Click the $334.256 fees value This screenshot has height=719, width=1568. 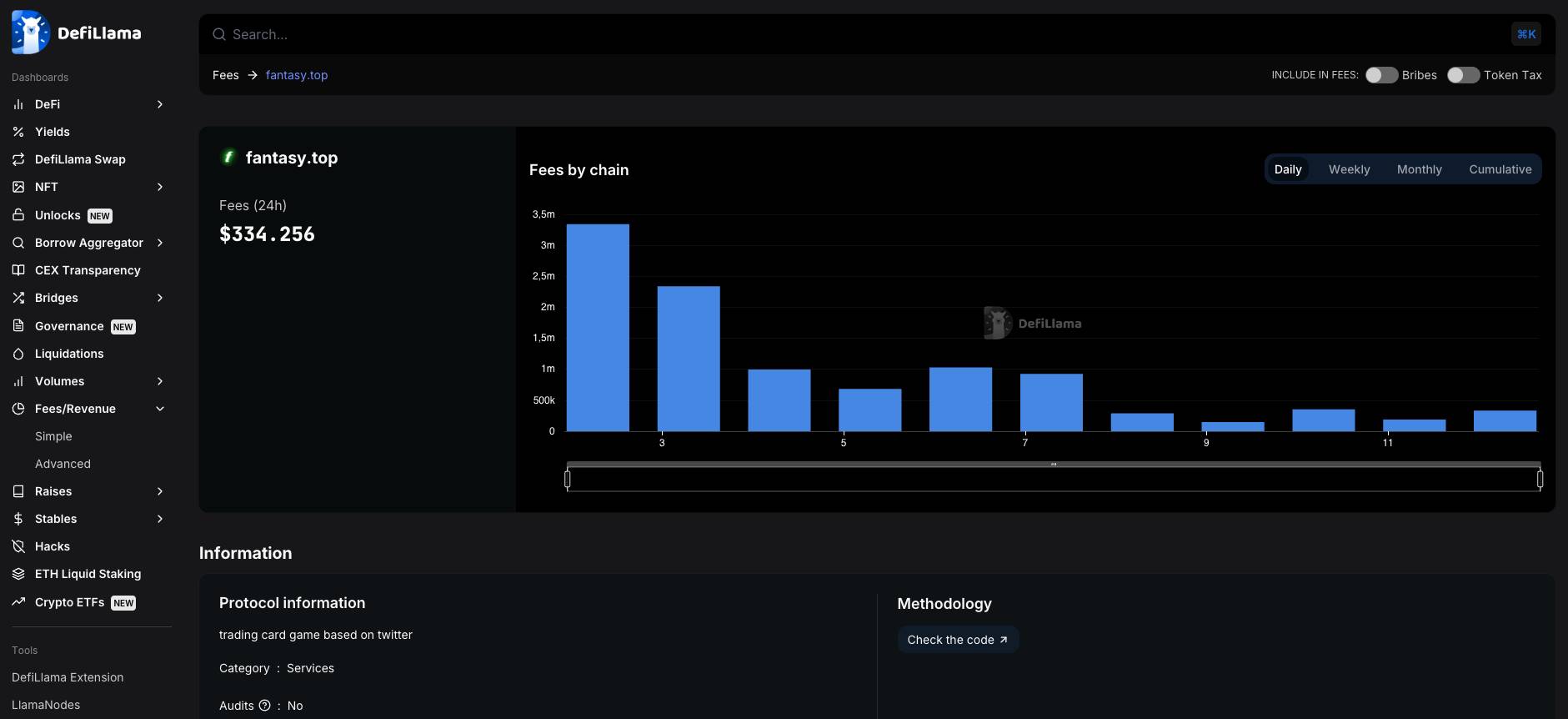[x=267, y=234]
